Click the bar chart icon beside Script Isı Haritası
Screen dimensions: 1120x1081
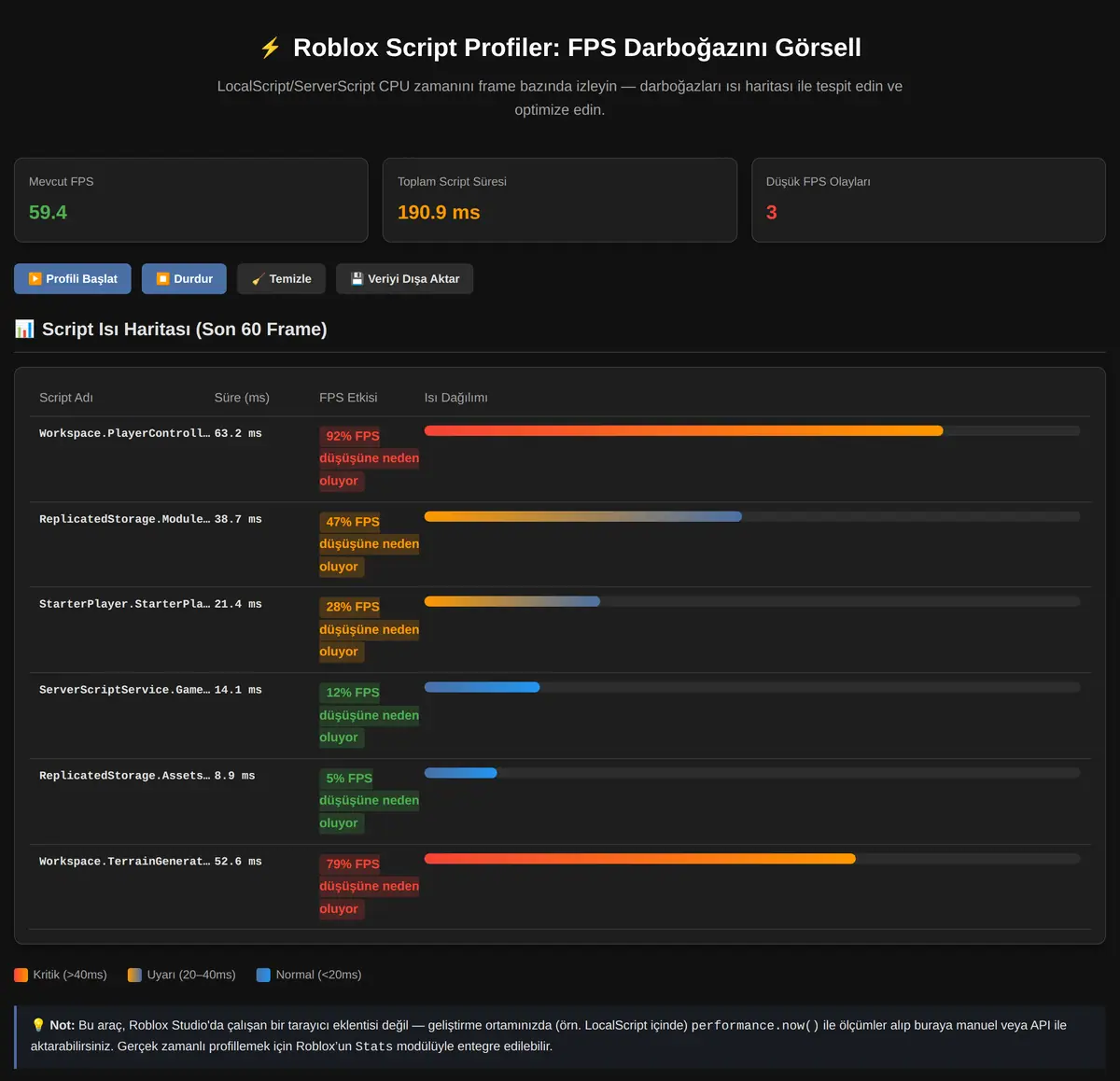click(24, 329)
